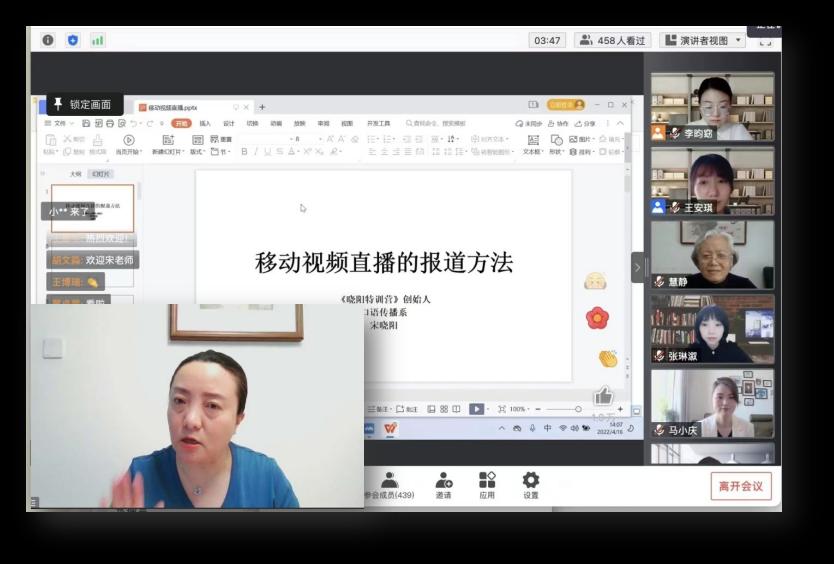Check the green network signal icon
Viewport: 834px width, 564px height.
pos(98,40)
